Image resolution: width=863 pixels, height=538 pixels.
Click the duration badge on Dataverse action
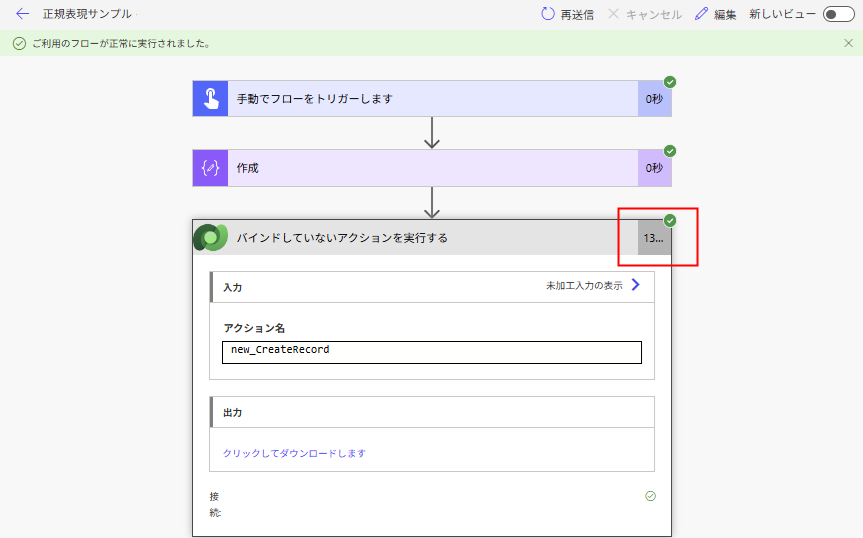[654, 239]
